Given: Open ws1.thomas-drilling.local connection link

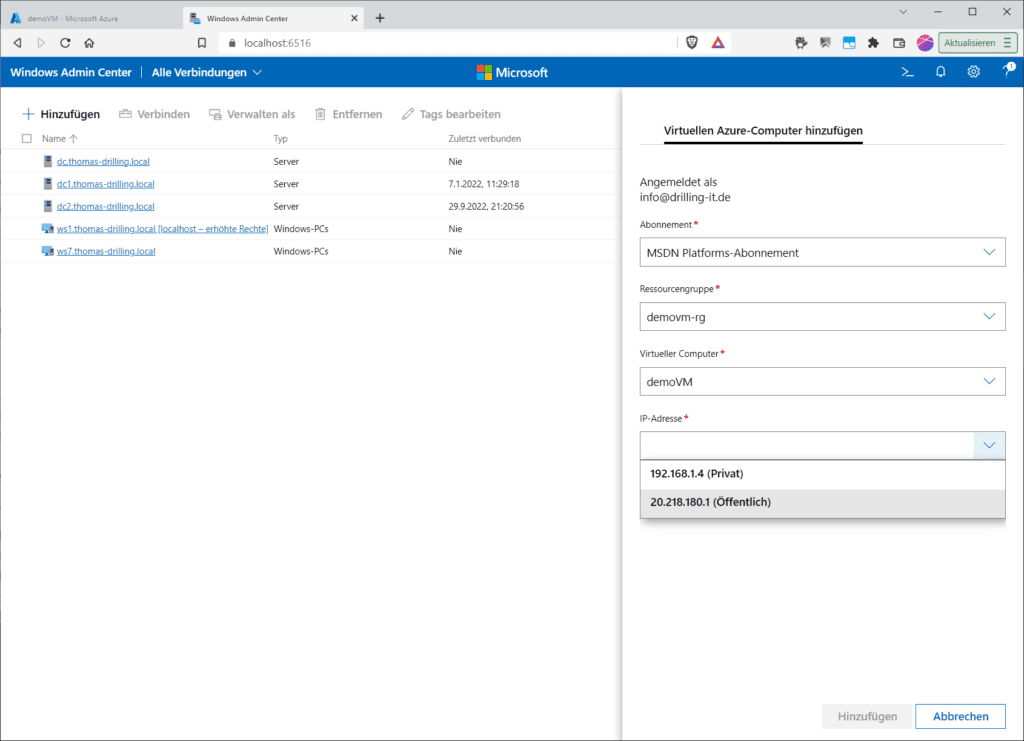Looking at the screenshot, I should 163,229.
